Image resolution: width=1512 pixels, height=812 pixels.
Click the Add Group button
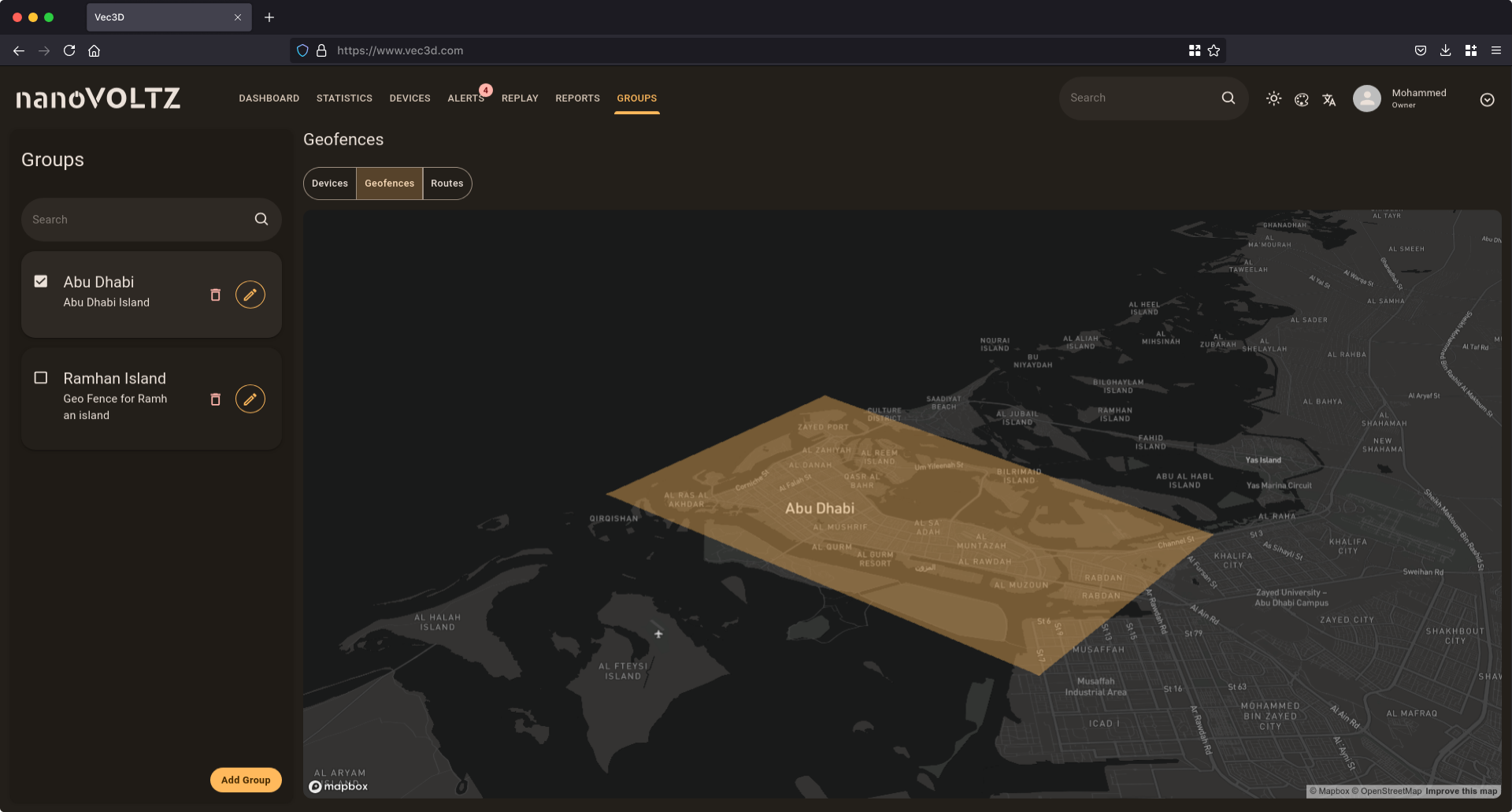[x=246, y=780]
